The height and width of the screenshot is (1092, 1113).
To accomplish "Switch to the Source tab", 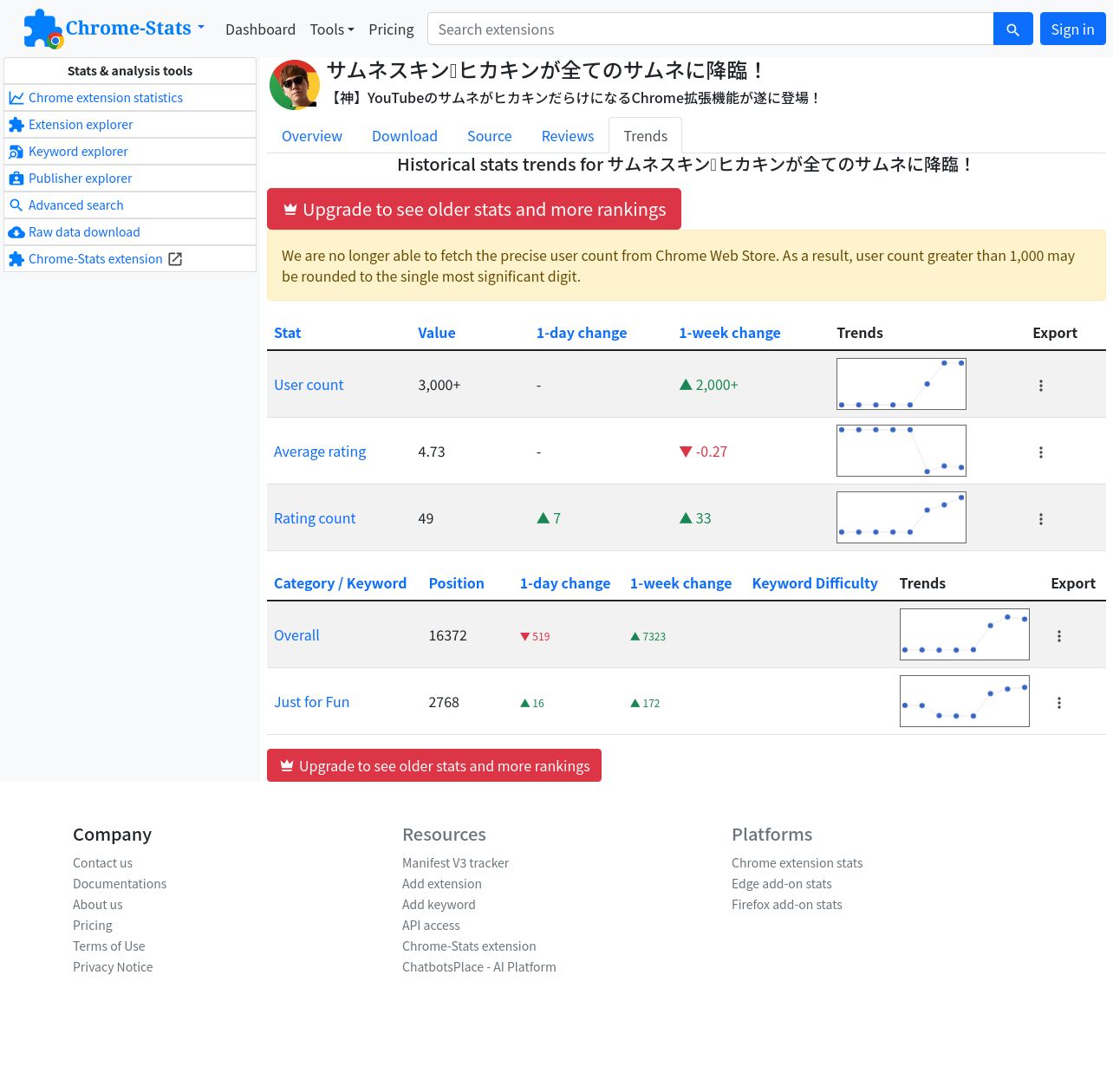I will (490, 136).
